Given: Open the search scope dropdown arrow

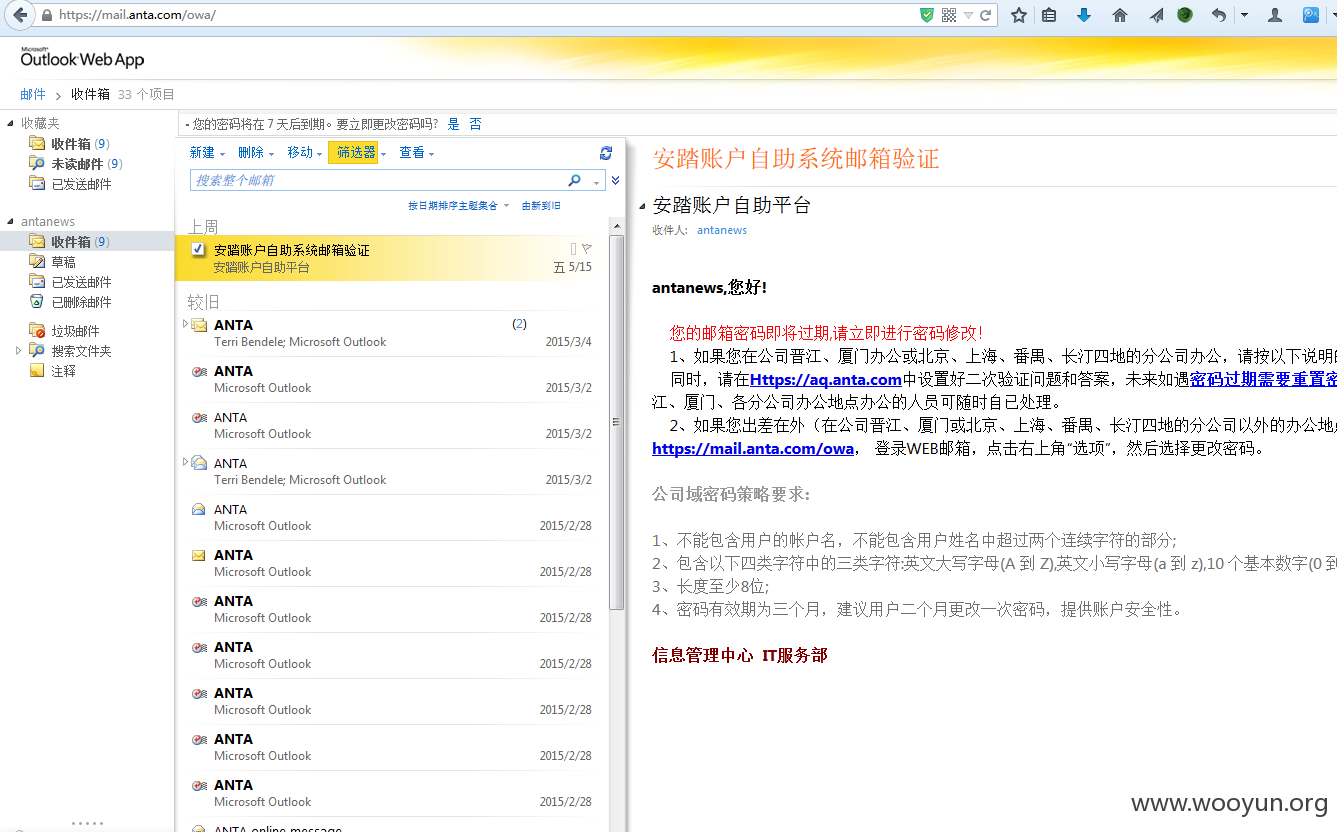Looking at the screenshot, I should pos(597,181).
